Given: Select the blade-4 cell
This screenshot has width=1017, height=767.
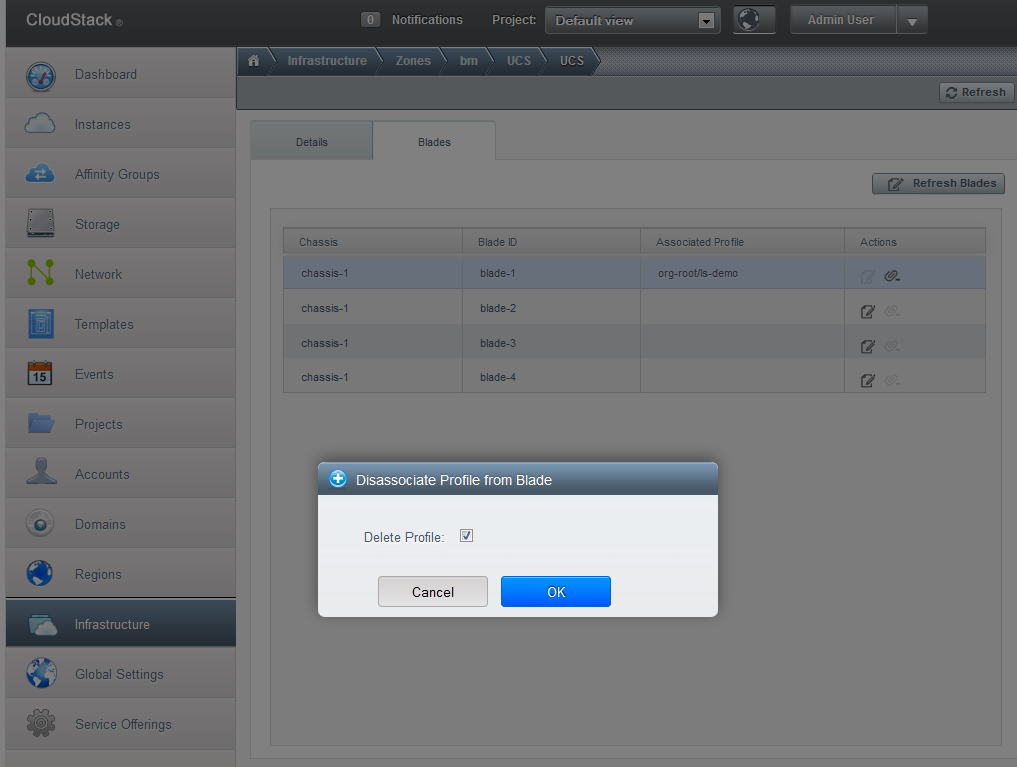Looking at the screenshot, I should 551,377.
